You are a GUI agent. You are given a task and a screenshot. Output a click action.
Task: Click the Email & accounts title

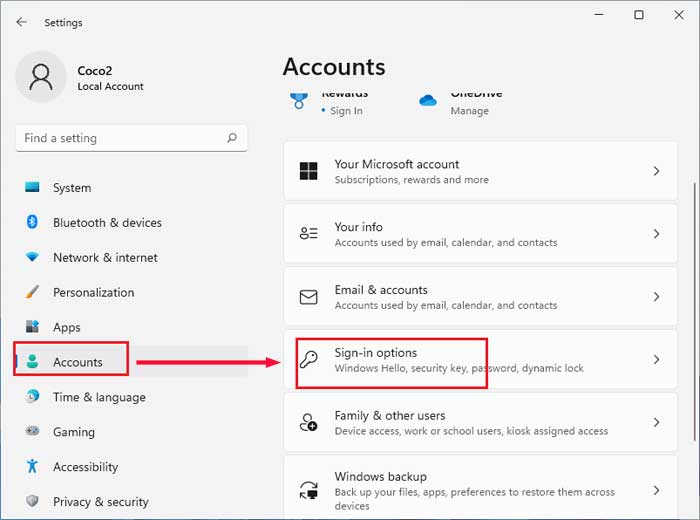click(381, 290)
